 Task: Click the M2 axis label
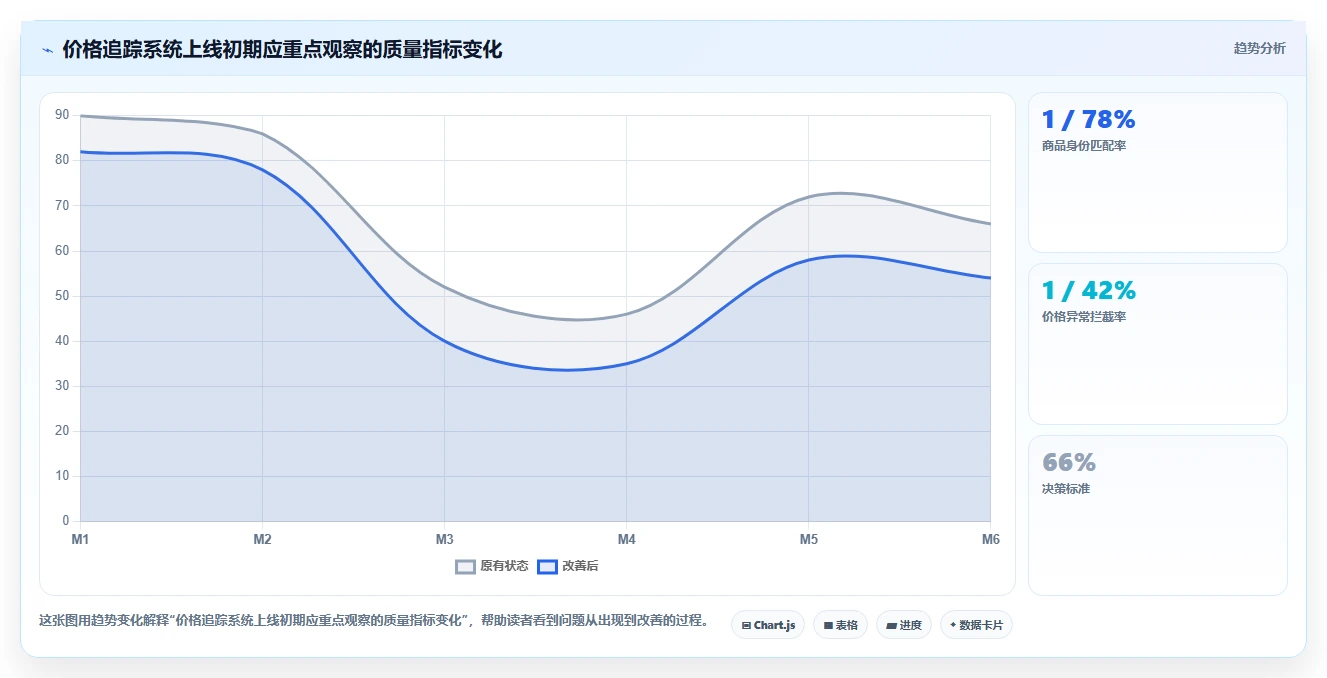(262, 539)
